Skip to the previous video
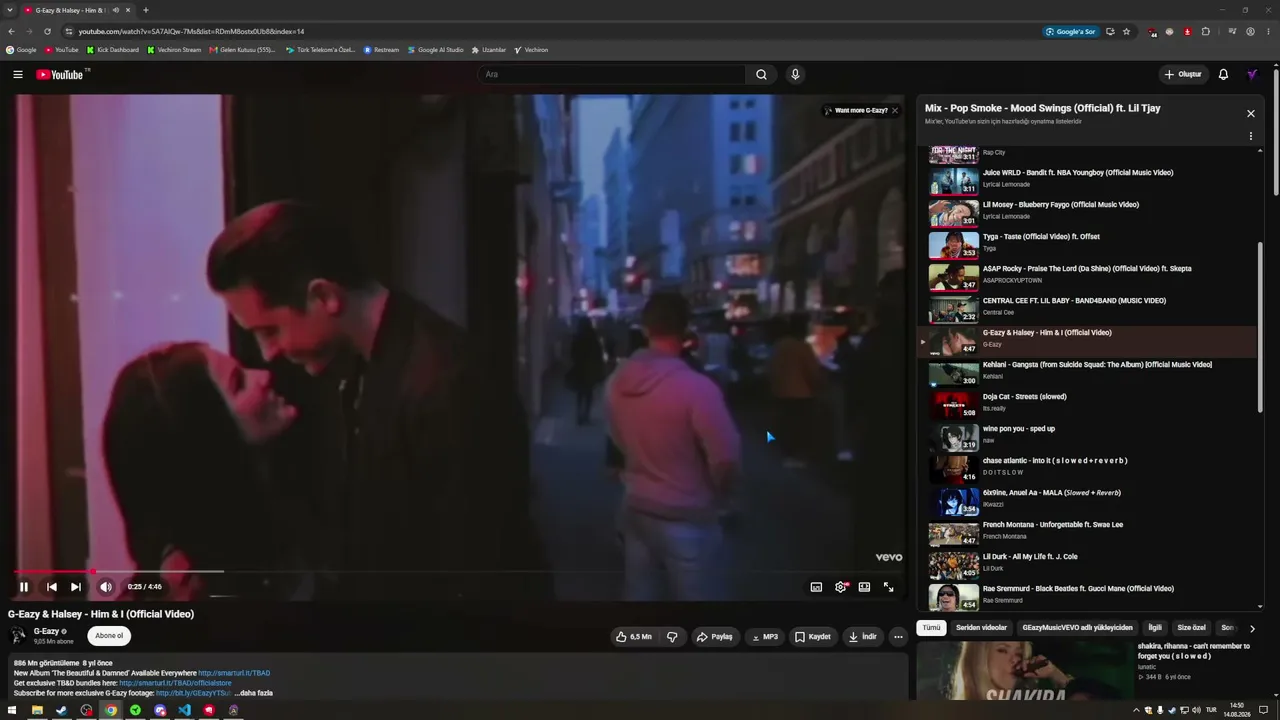1280x720 pixels. [51, 587]
